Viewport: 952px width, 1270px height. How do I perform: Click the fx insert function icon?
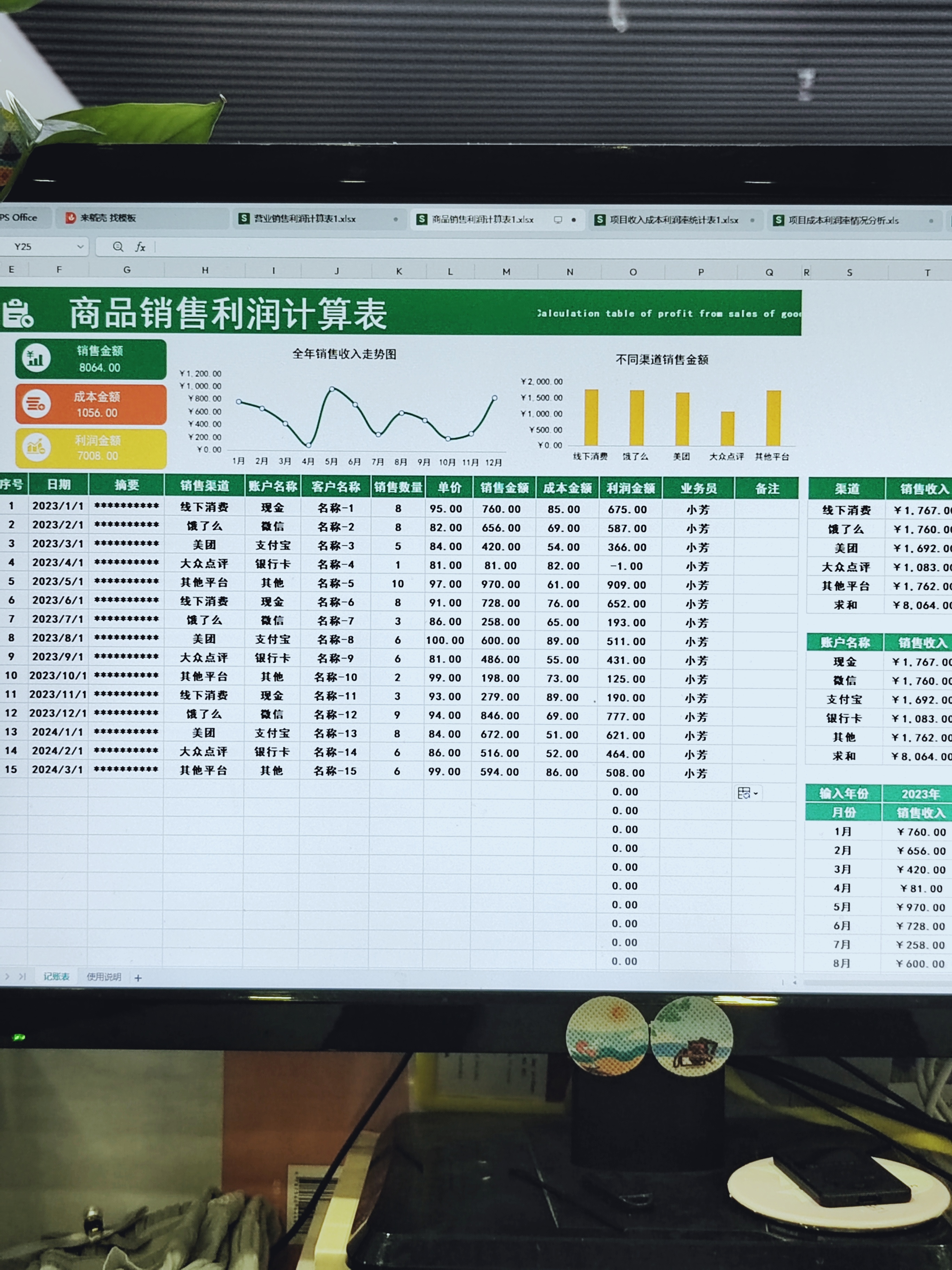point(140,247)
